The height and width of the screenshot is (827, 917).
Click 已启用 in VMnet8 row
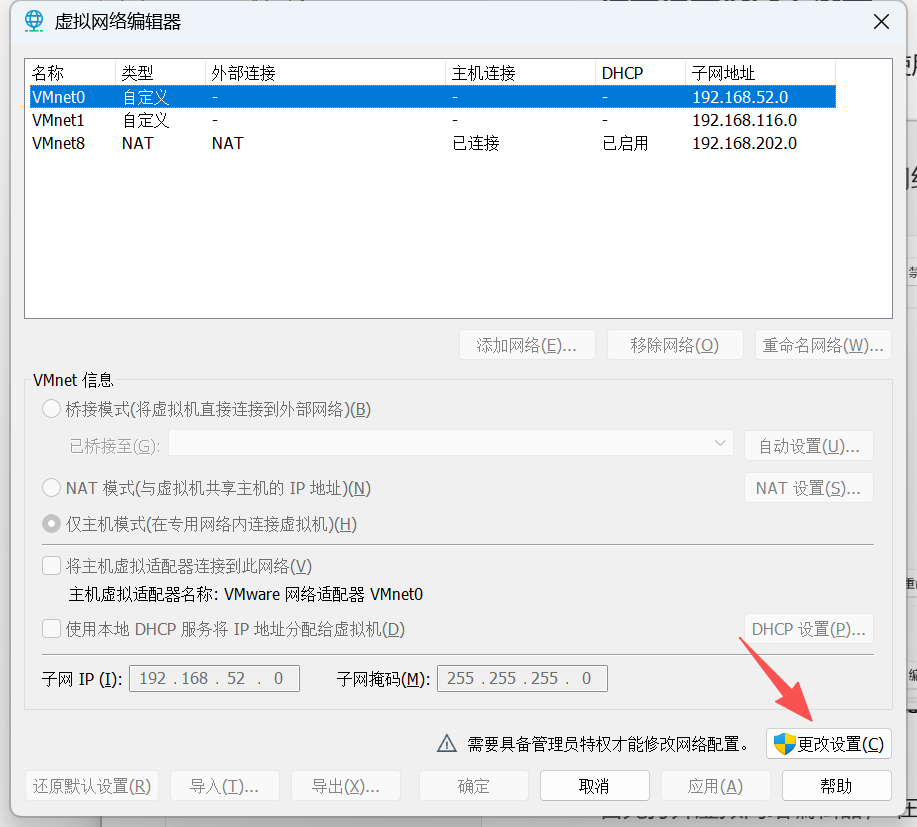(x=625, y=143)
